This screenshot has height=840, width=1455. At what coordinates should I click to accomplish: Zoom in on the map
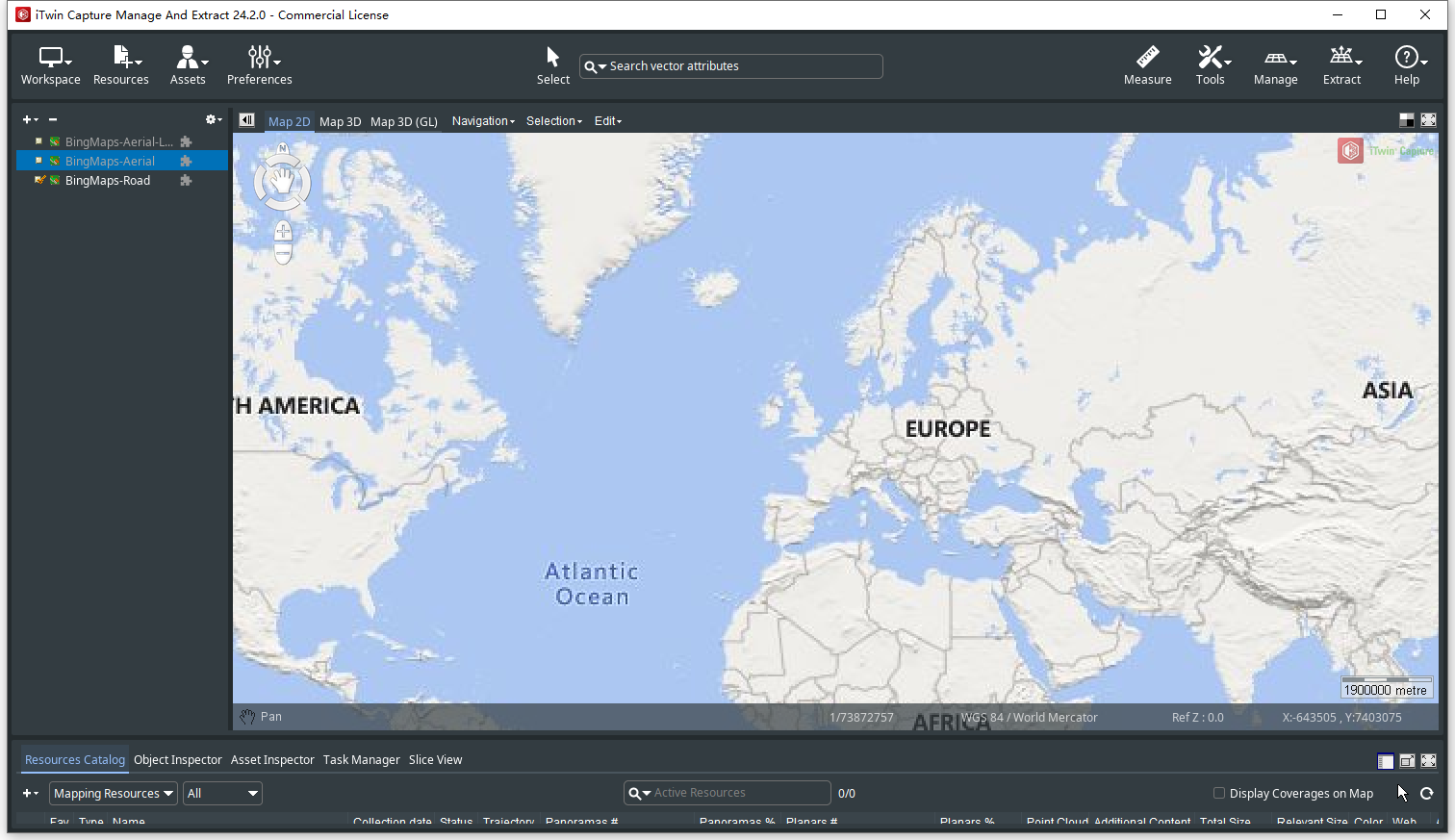pyautogui.click(x=283, y=231)
